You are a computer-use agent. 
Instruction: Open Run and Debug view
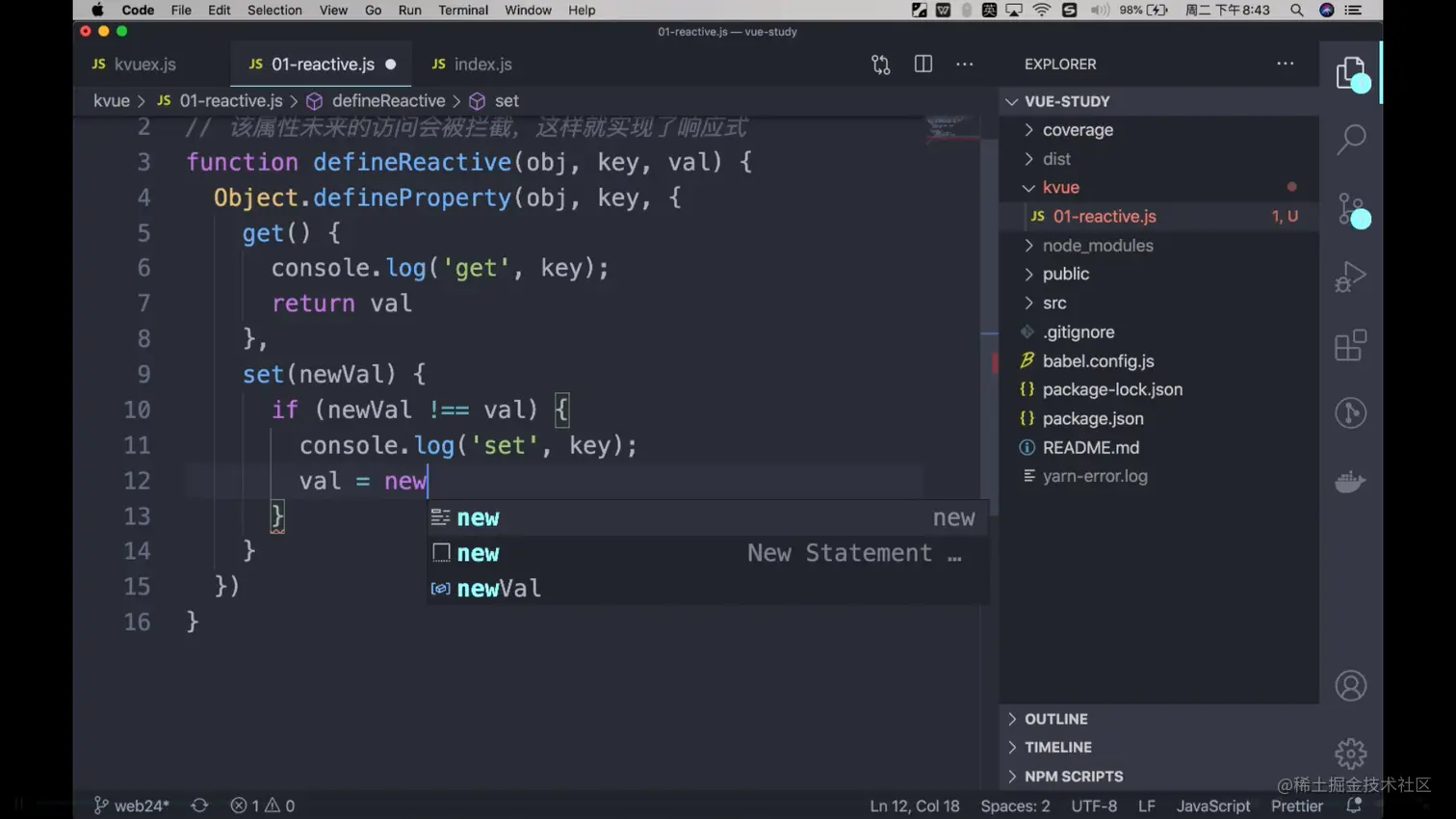[1351, 277]
